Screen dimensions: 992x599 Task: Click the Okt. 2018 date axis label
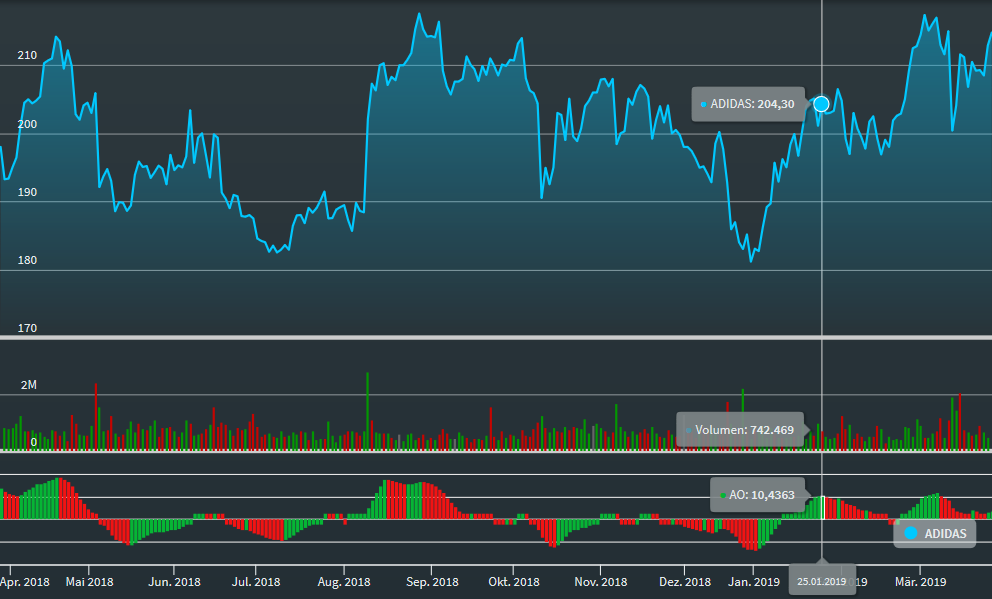click(x=515, y=581)
